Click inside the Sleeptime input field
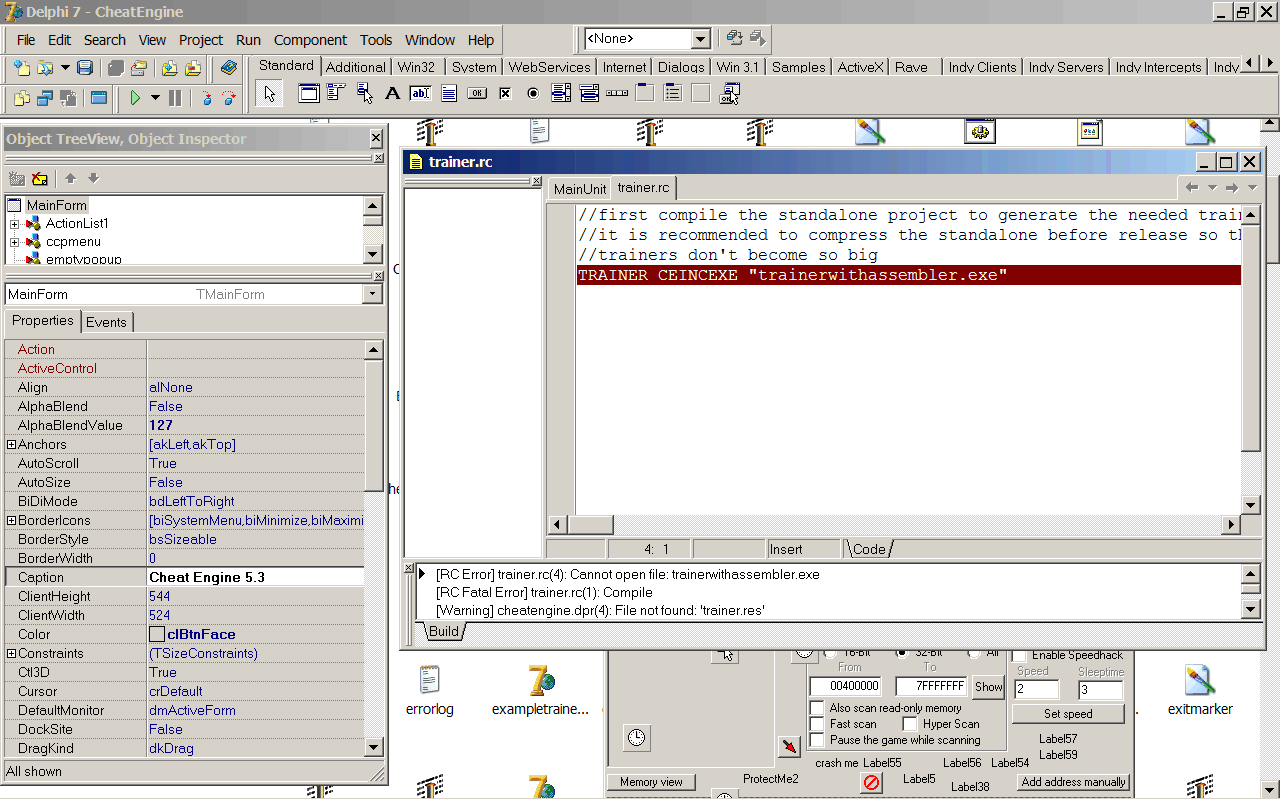Image resolution: width=1280 pixels, height=800 pixels. click(1101, 689)
